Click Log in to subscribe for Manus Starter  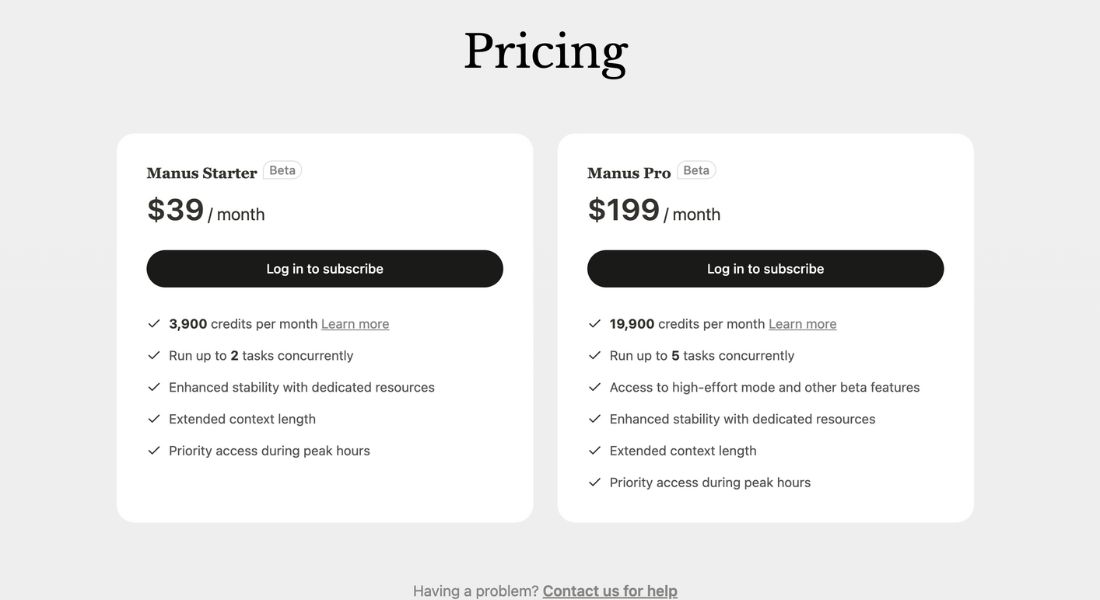pyautogui.click(x=325, y=269)
